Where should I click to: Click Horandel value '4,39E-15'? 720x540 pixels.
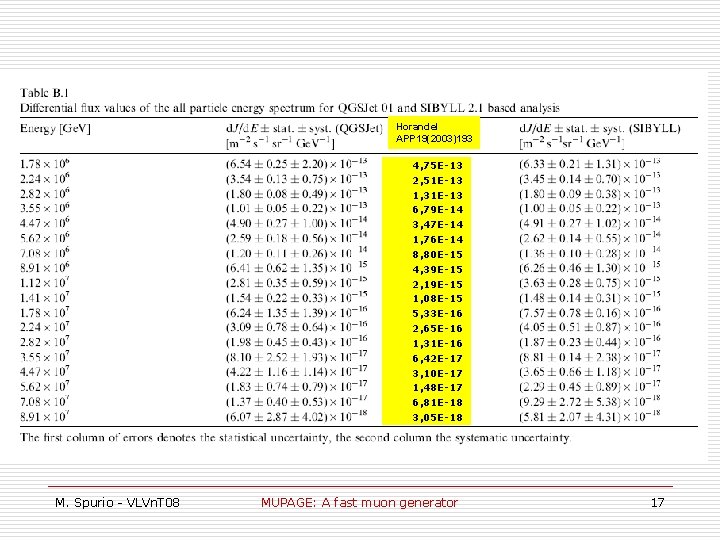(x=437, y=270)
